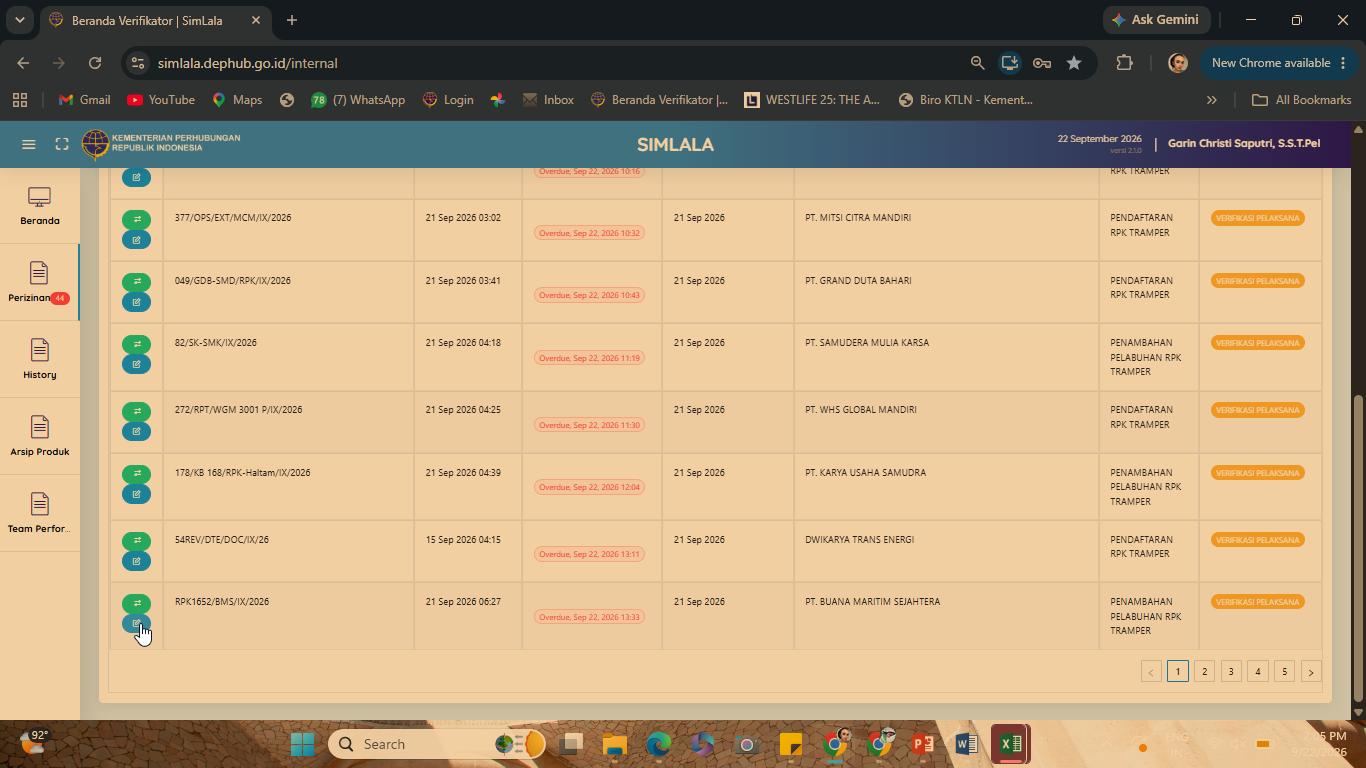Open Perizinan menu with 44 badge

pos(40,283)
